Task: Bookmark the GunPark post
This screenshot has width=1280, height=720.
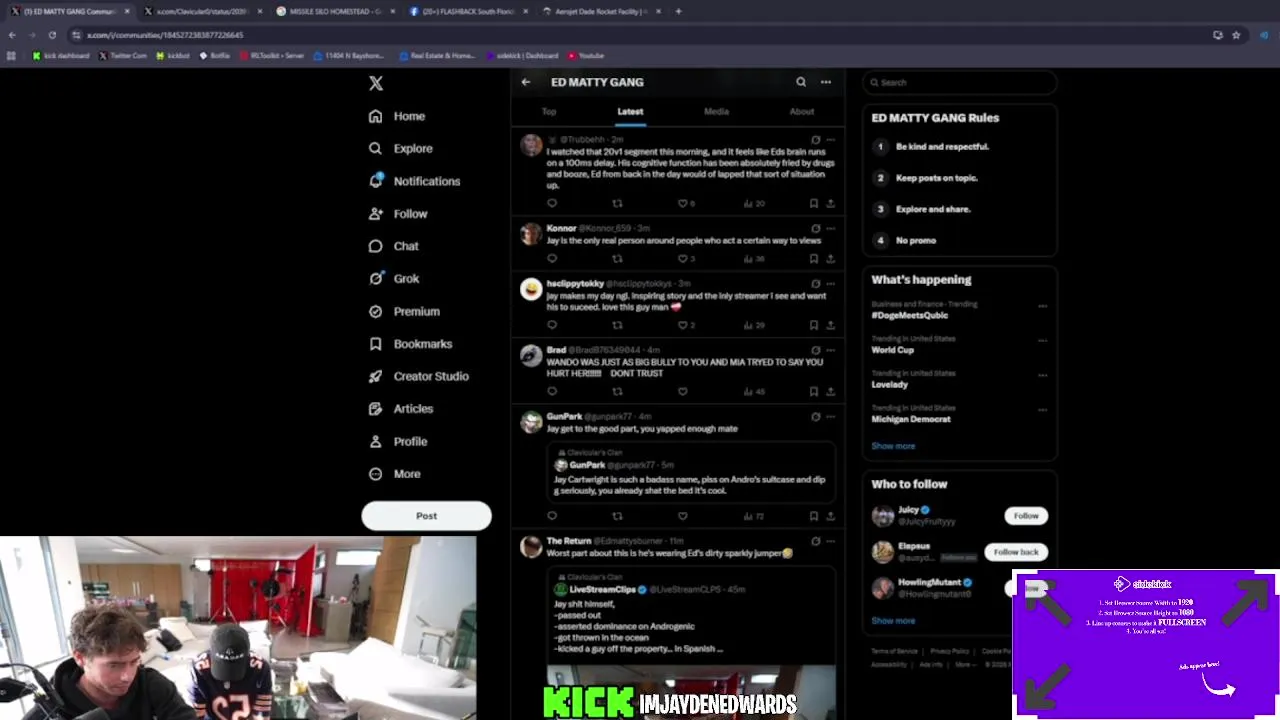Action: click(x=814, y=516)
